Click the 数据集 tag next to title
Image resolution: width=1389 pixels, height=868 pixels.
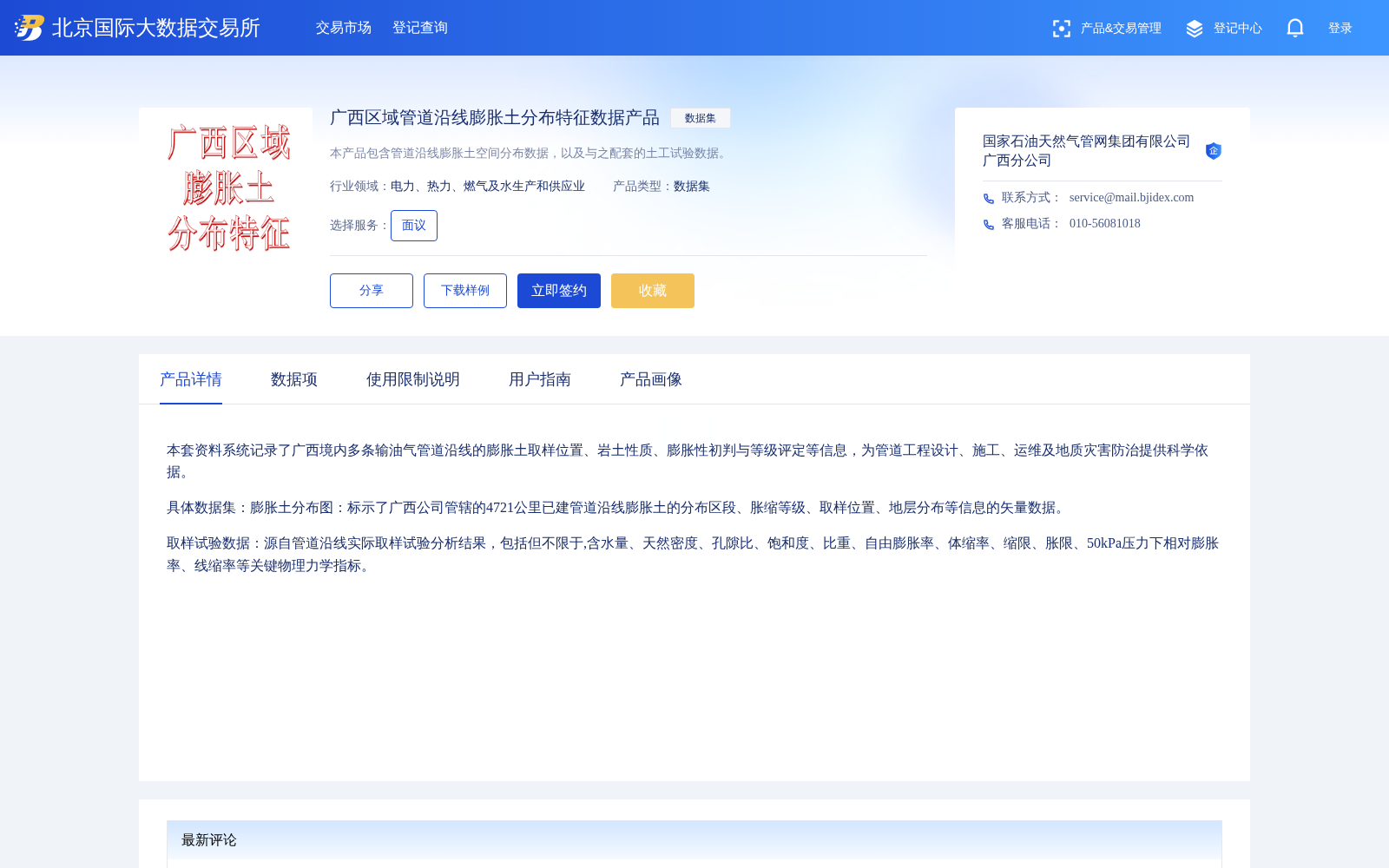point(701,118)
